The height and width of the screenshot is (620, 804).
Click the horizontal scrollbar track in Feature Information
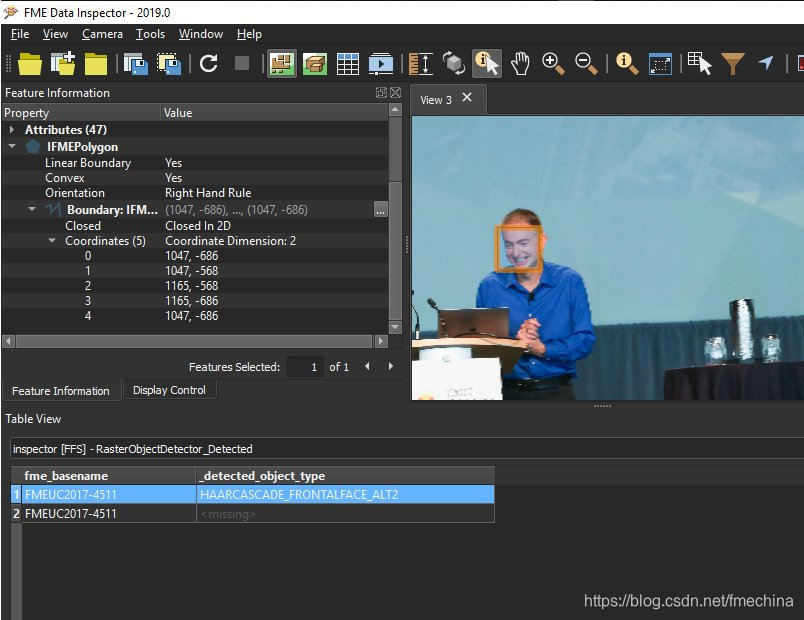point(194,341)
